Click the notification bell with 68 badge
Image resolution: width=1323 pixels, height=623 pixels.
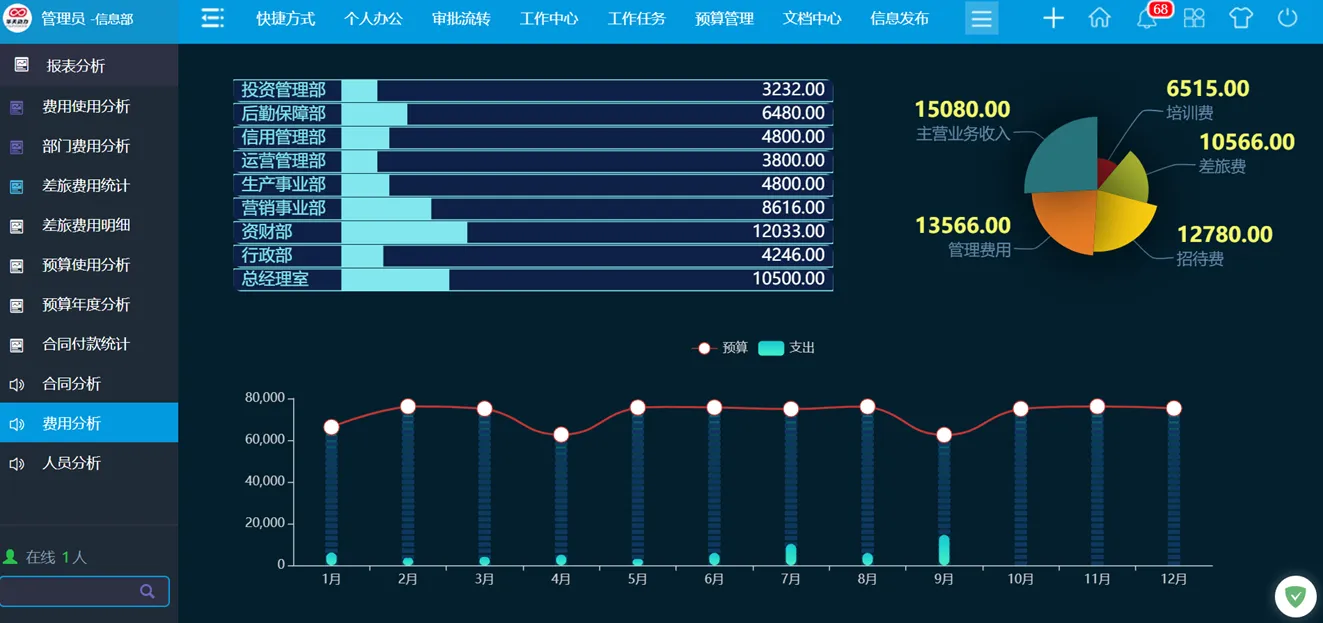tap(1147, 19)
